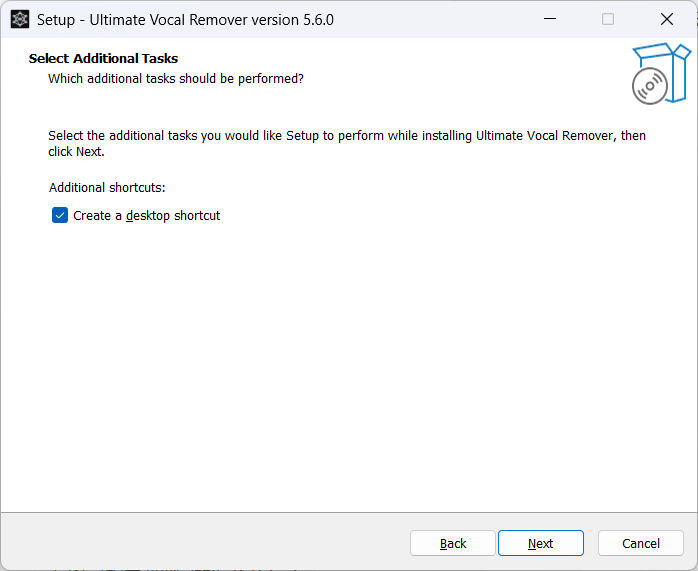Uncheck the desktop shortcut checkbox
698x571 pixels.
pos(60,215)
